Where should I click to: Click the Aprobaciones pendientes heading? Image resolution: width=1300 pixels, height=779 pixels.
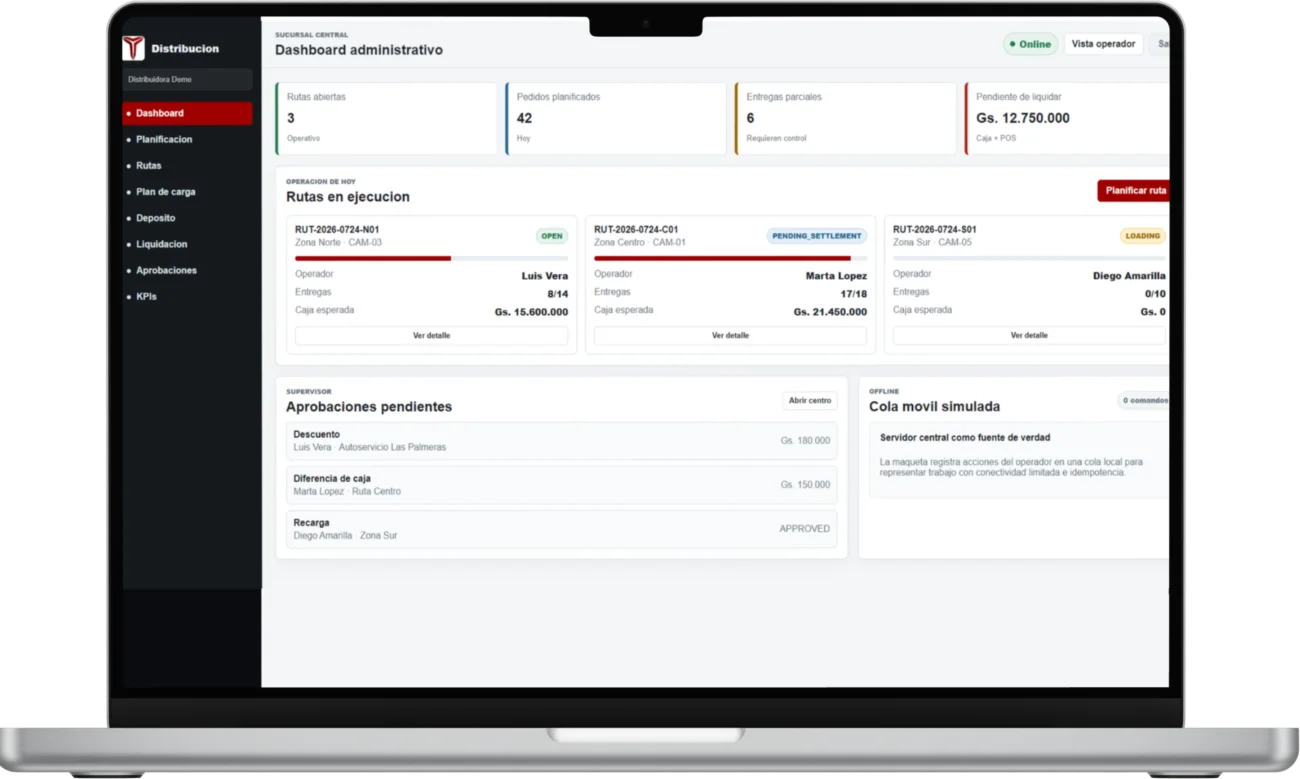(x=369, y=407)
